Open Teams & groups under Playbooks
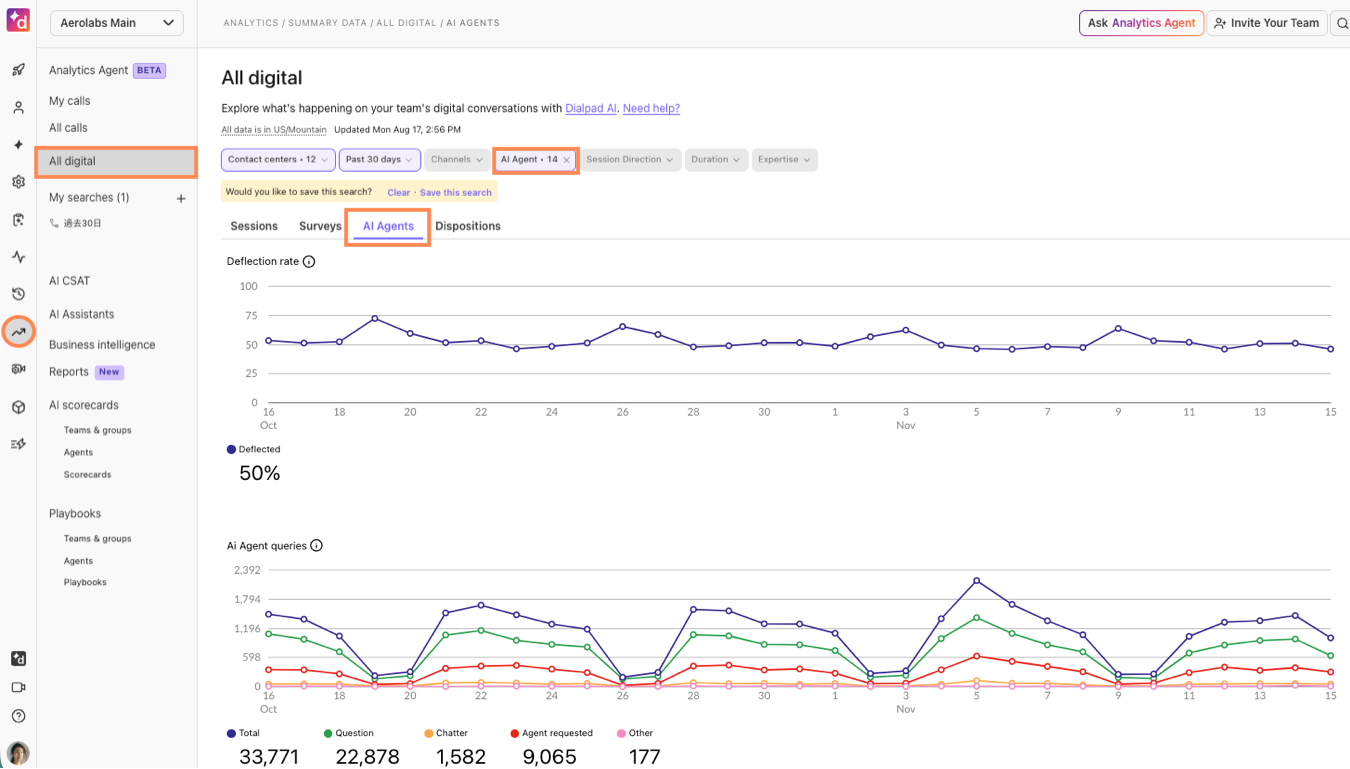 (x=97, y=539)
